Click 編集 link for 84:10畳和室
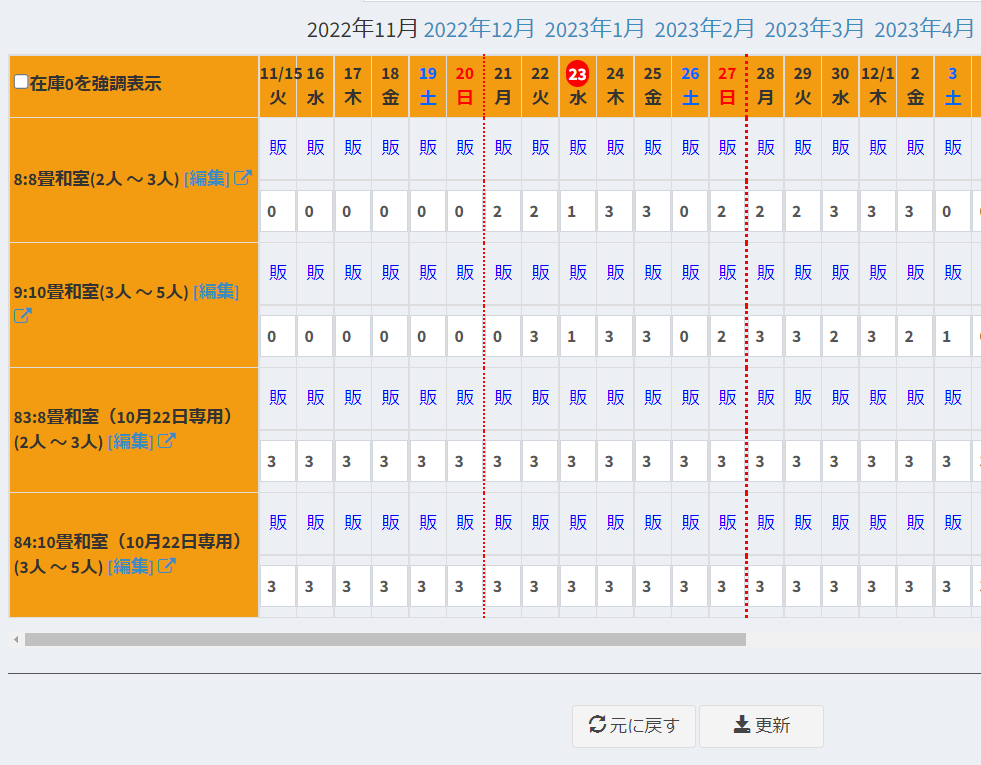The width and height of the screenshot is (981, 765). (130, 567)
